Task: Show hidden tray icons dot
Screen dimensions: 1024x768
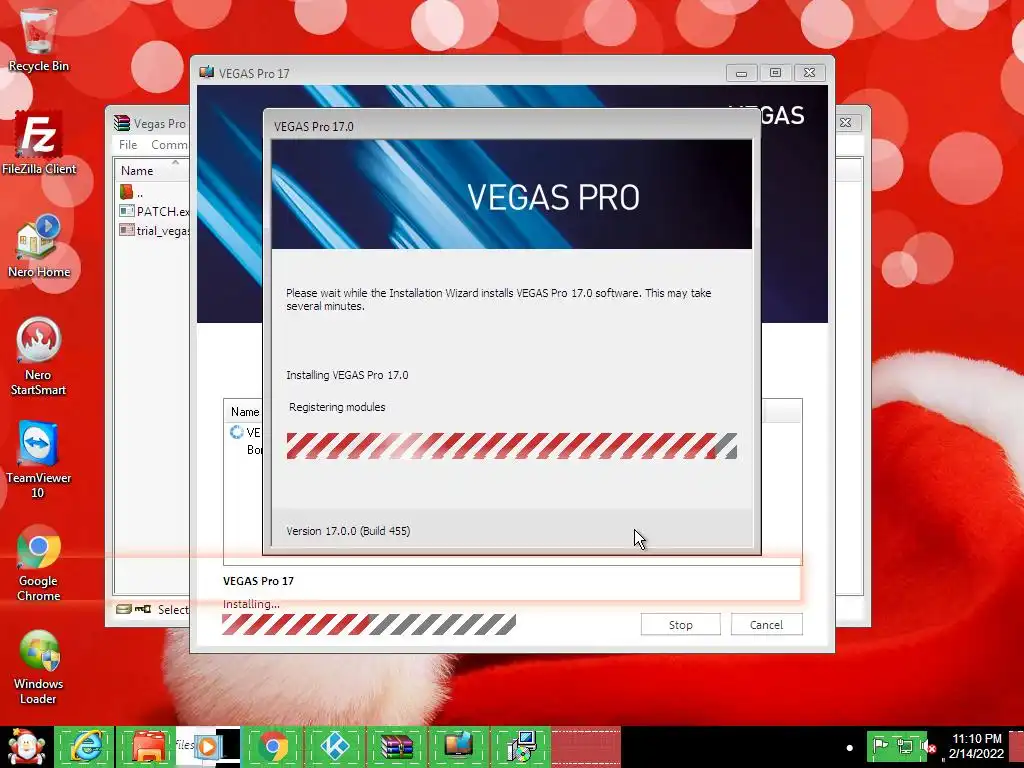Action: (x=849, y=747)
